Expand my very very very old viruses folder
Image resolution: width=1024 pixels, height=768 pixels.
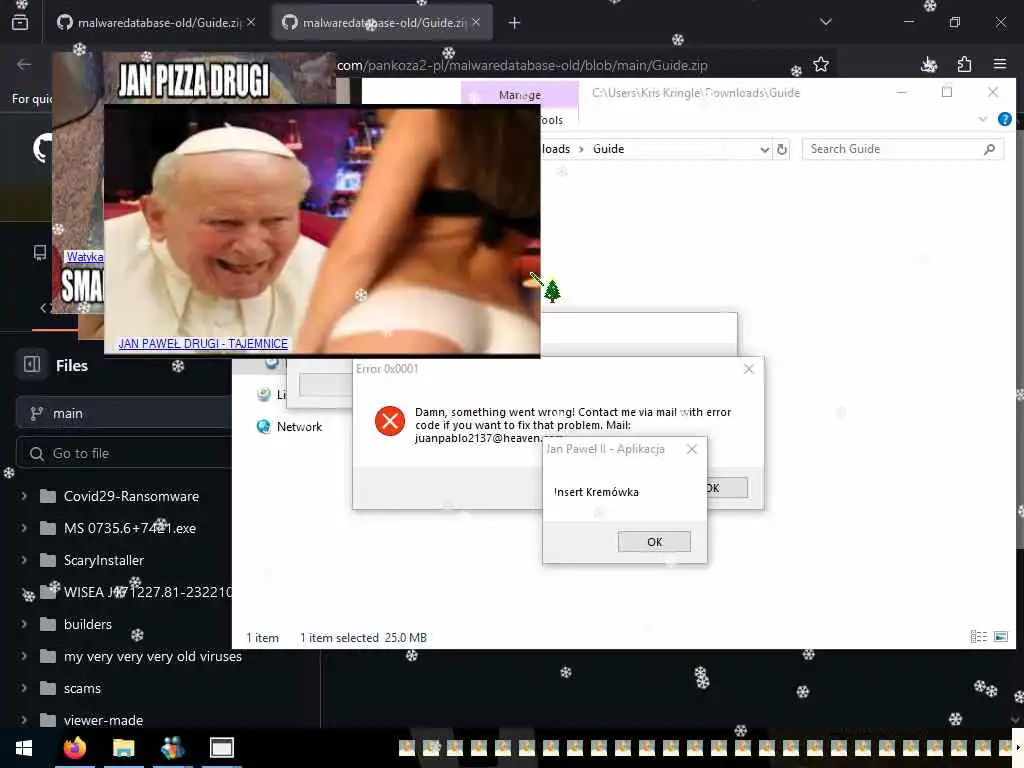pyautogui.click(x=24, y=656)
